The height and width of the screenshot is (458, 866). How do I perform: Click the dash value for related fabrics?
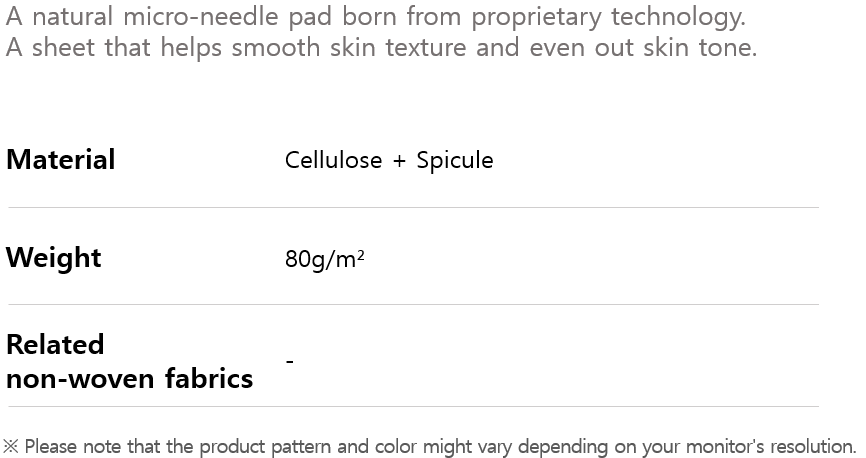click(x=289, y=361)
